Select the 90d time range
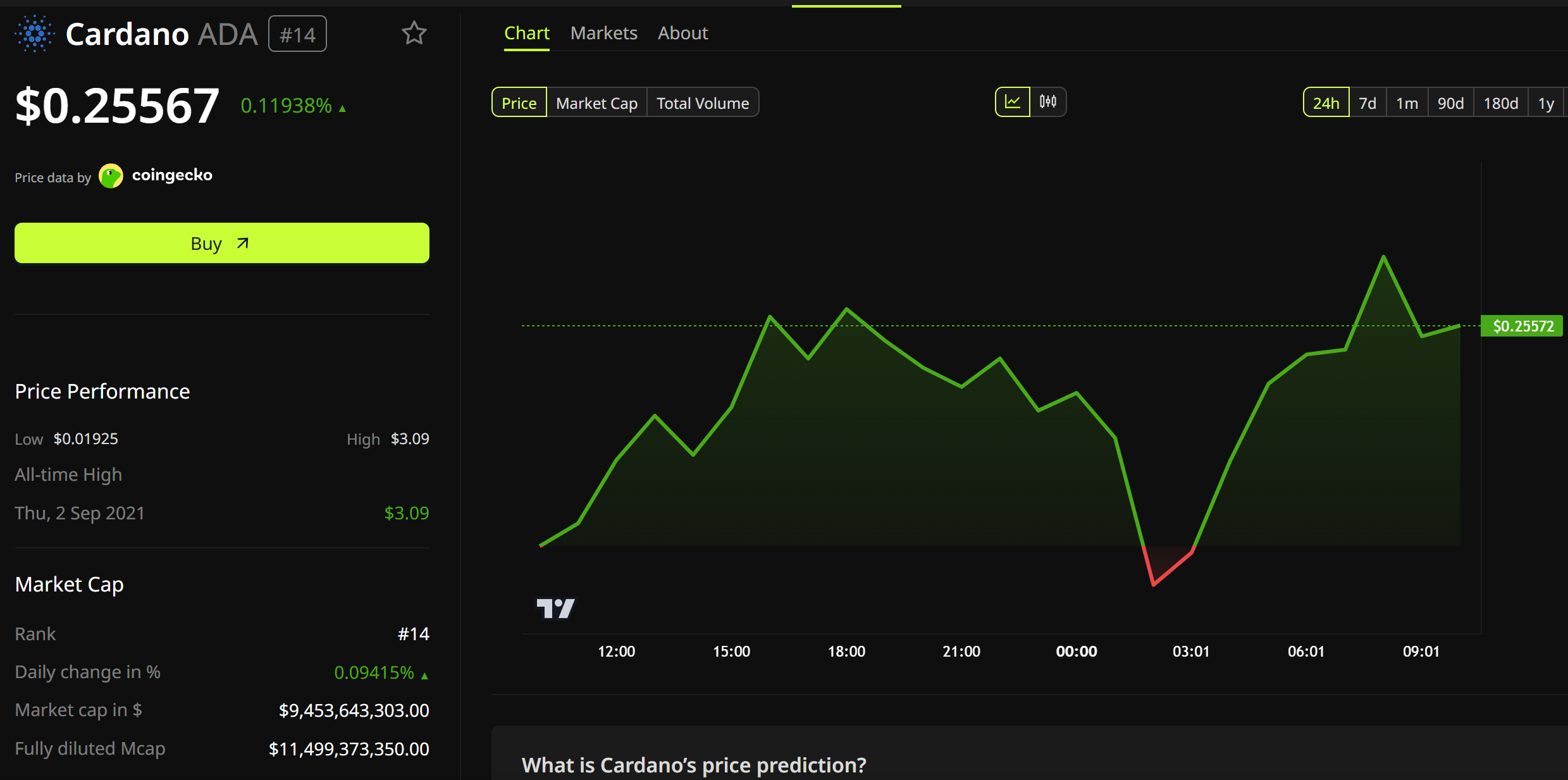Viewport: 1568px width, 780px height. point(1451,102)
